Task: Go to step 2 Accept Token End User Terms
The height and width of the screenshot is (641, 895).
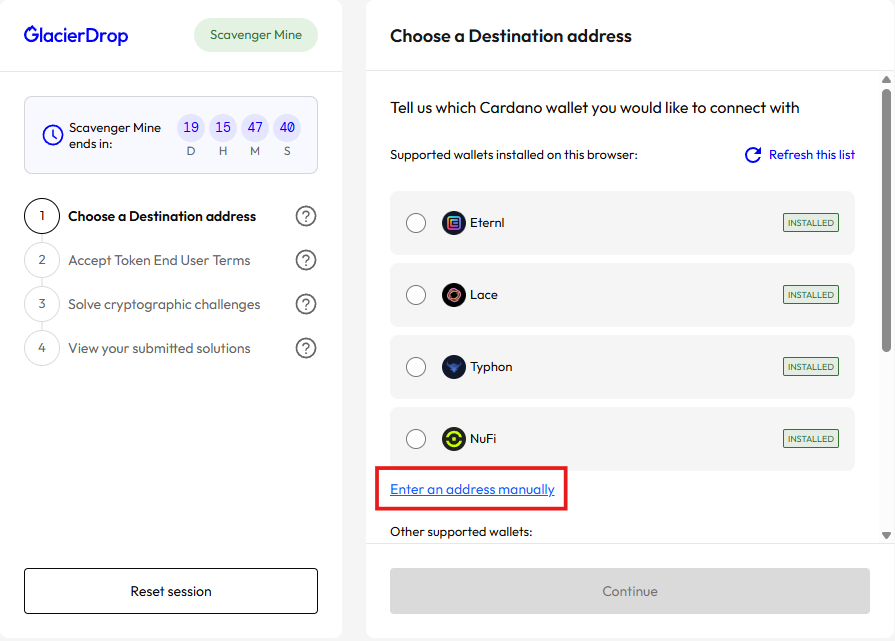Action: pos(159,260)
